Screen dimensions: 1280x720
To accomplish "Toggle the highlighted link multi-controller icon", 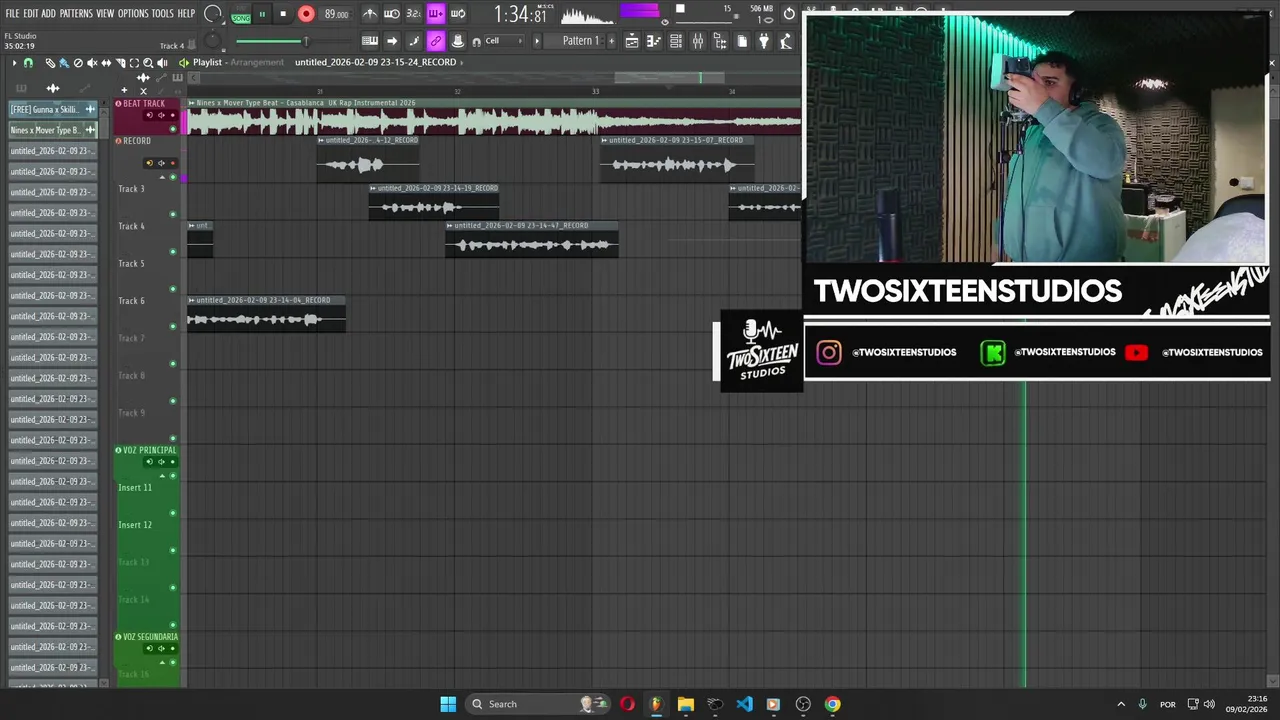I will (435, 41).
